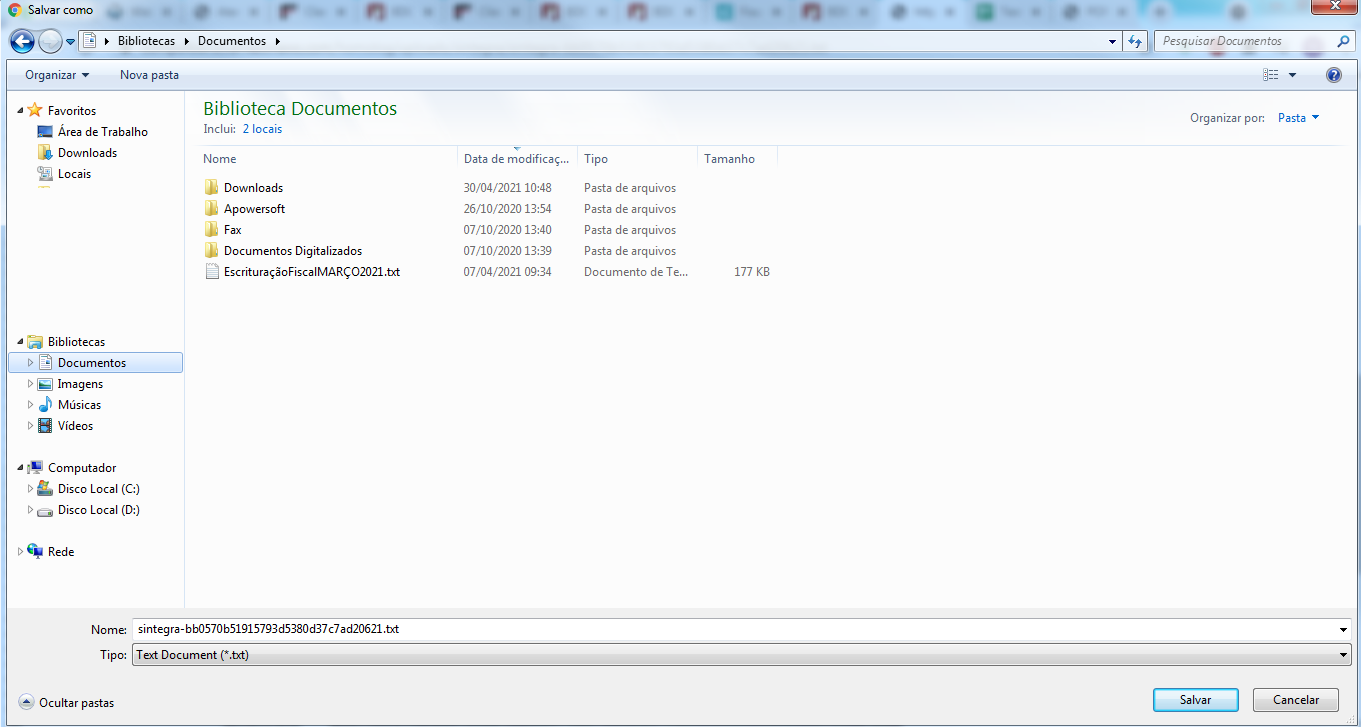Click the refresh address bar icon
The width and height of the screenshot is (1361, 727).
click(1134, 42)
